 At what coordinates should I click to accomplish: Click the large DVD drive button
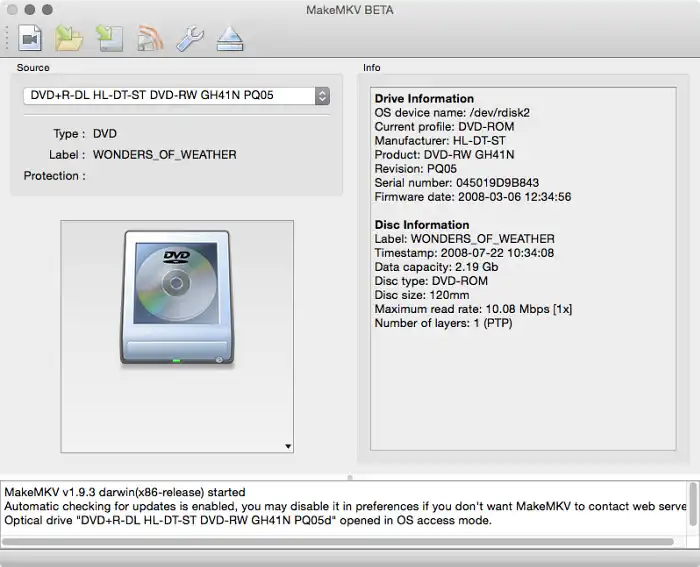pos(178,298)
